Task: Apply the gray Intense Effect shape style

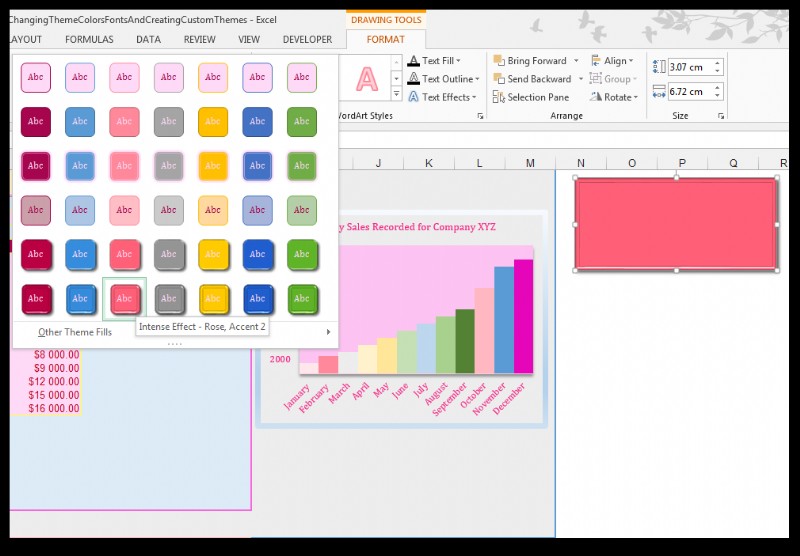Action: click(169, 298)
